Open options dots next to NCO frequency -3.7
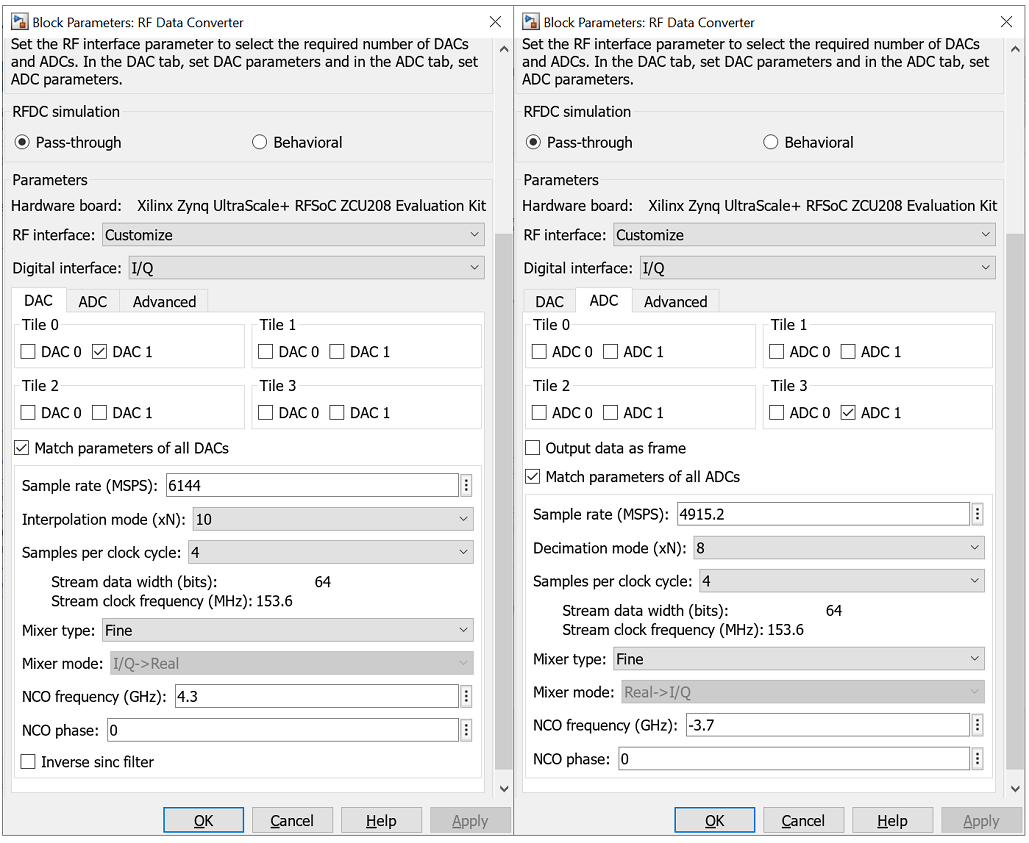1029x843 pixels. (977, 725)
